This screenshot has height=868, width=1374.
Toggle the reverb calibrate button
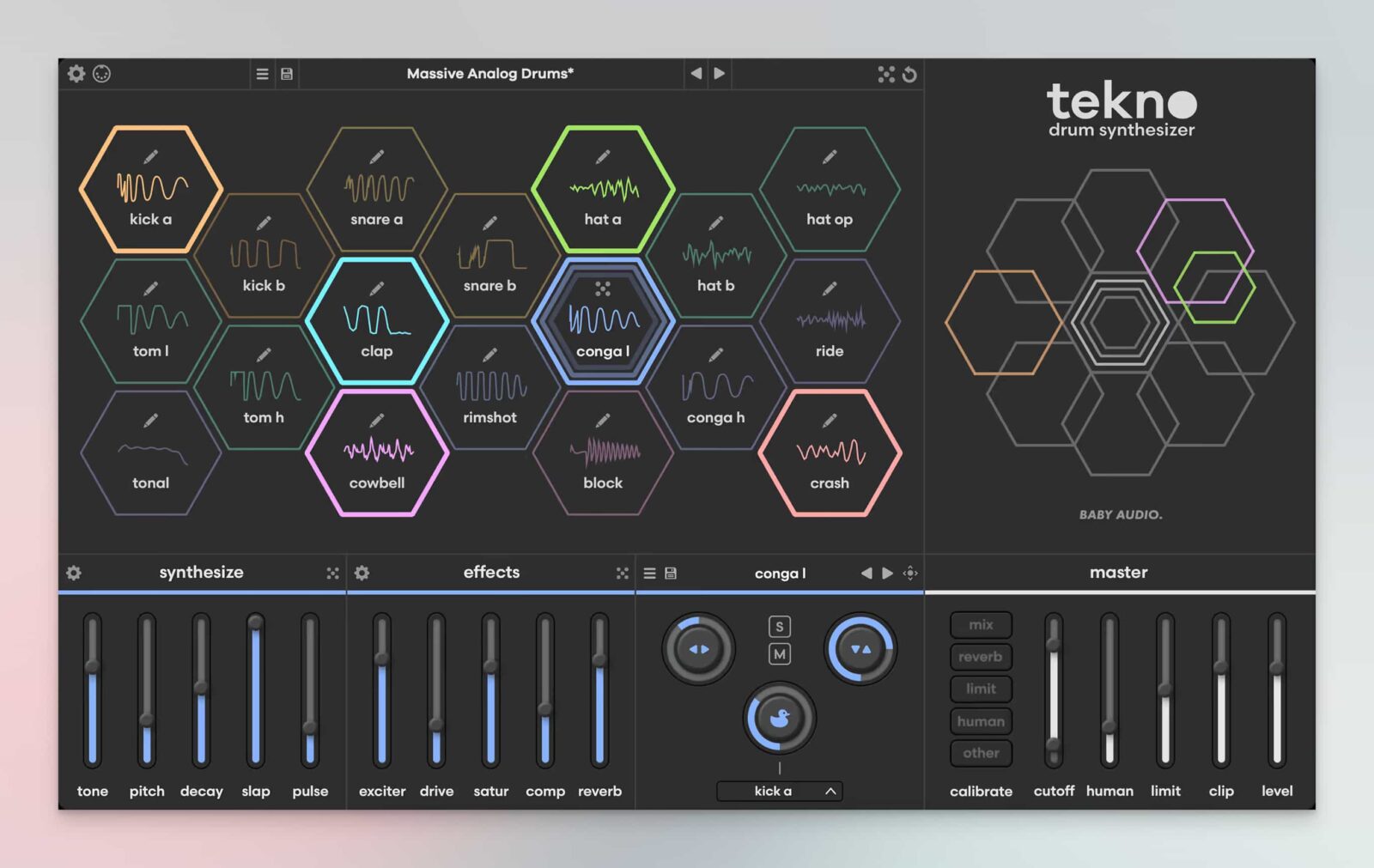981,657
